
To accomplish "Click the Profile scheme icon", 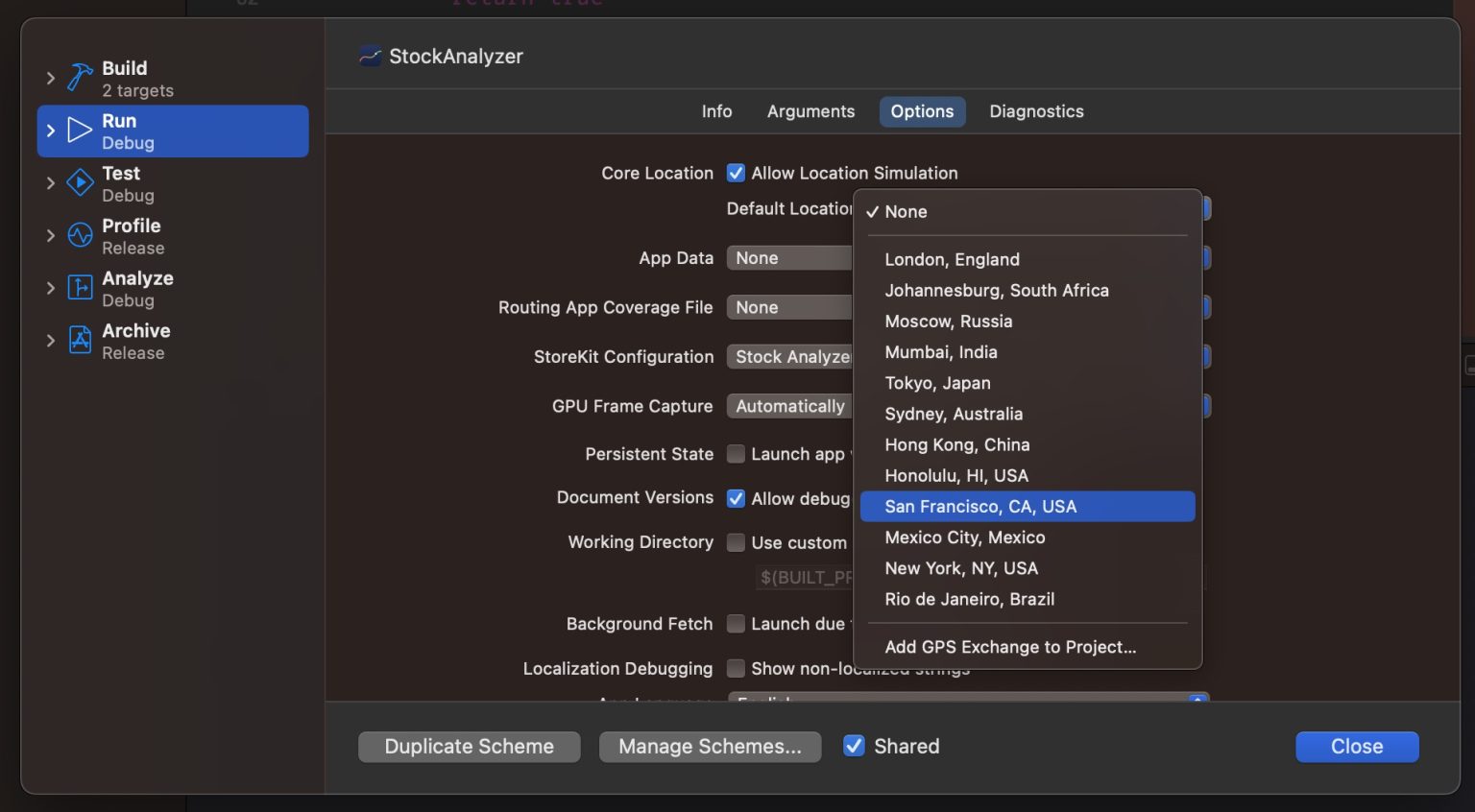I will pos(81,235).
